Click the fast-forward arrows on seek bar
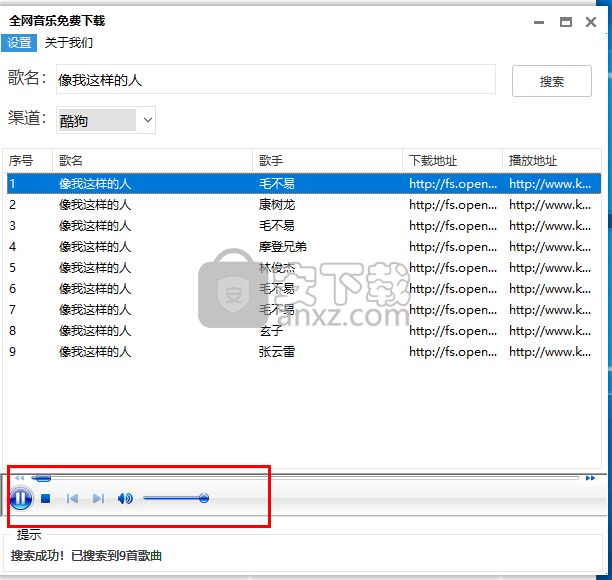Screen dimensions: 612x580 [x=590, y=478]
